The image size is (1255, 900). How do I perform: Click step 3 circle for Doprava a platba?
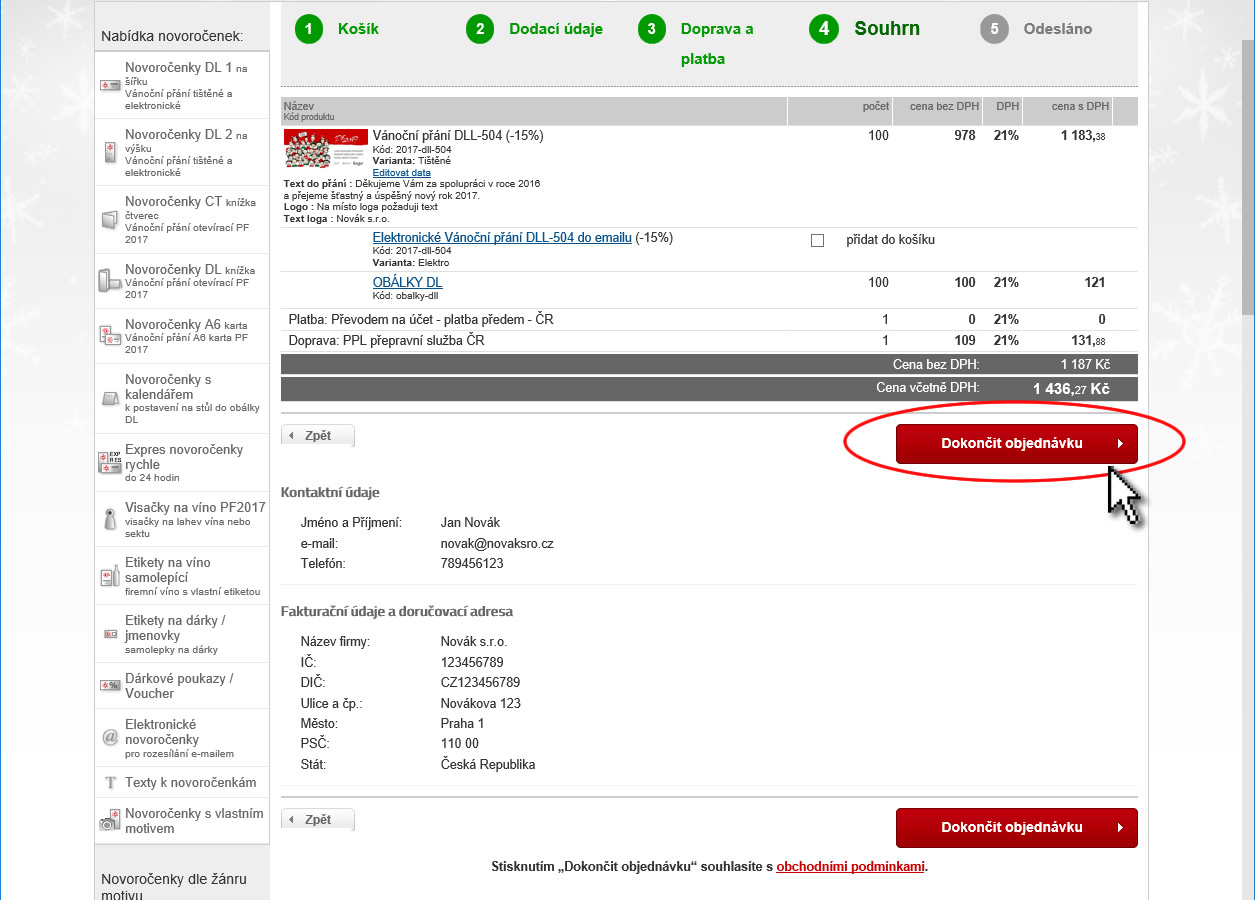click(652, 29)
